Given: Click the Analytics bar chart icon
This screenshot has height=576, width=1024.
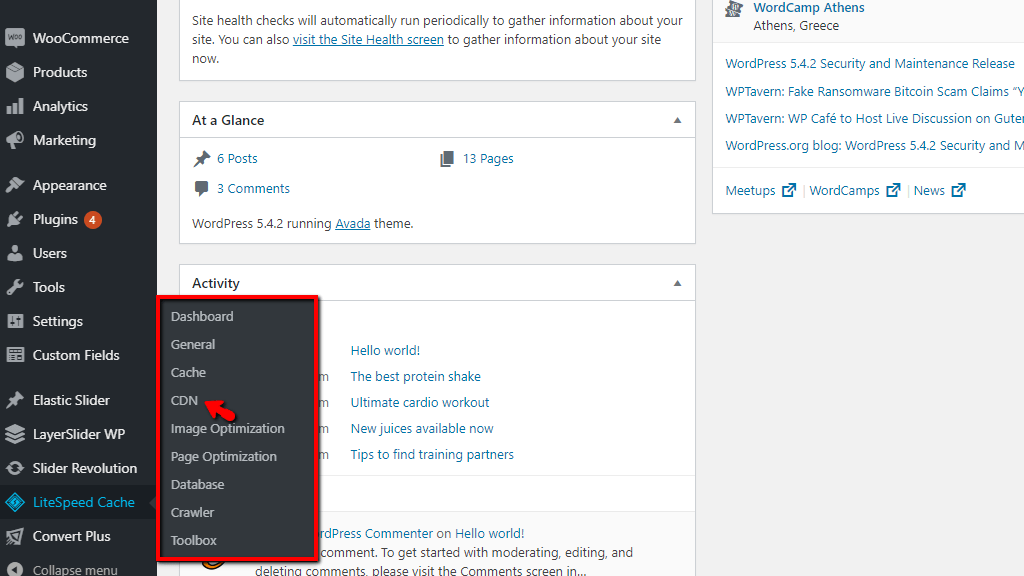Looking at the screenshot, I should [x=15, y=106].
